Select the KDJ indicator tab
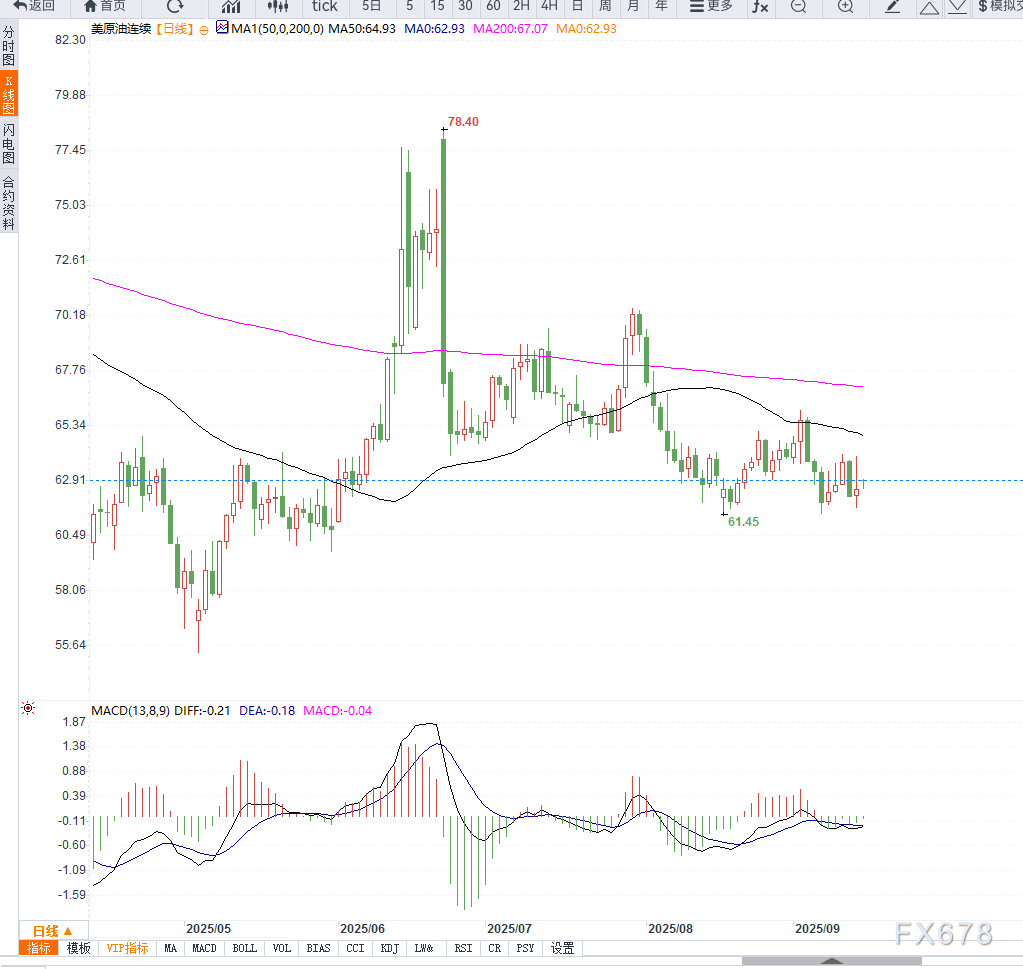1023x969 pixels. coord(390,948)
